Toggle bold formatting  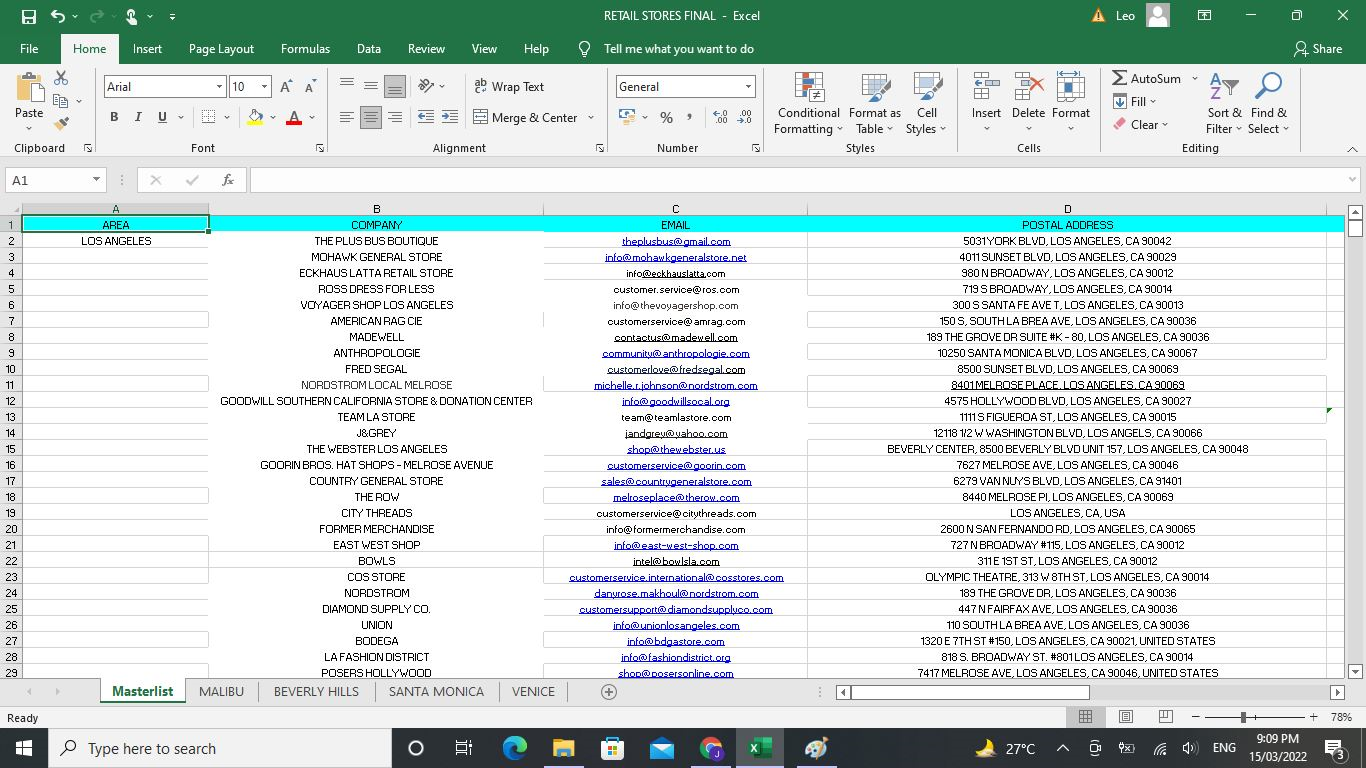[x=114, y=117]
